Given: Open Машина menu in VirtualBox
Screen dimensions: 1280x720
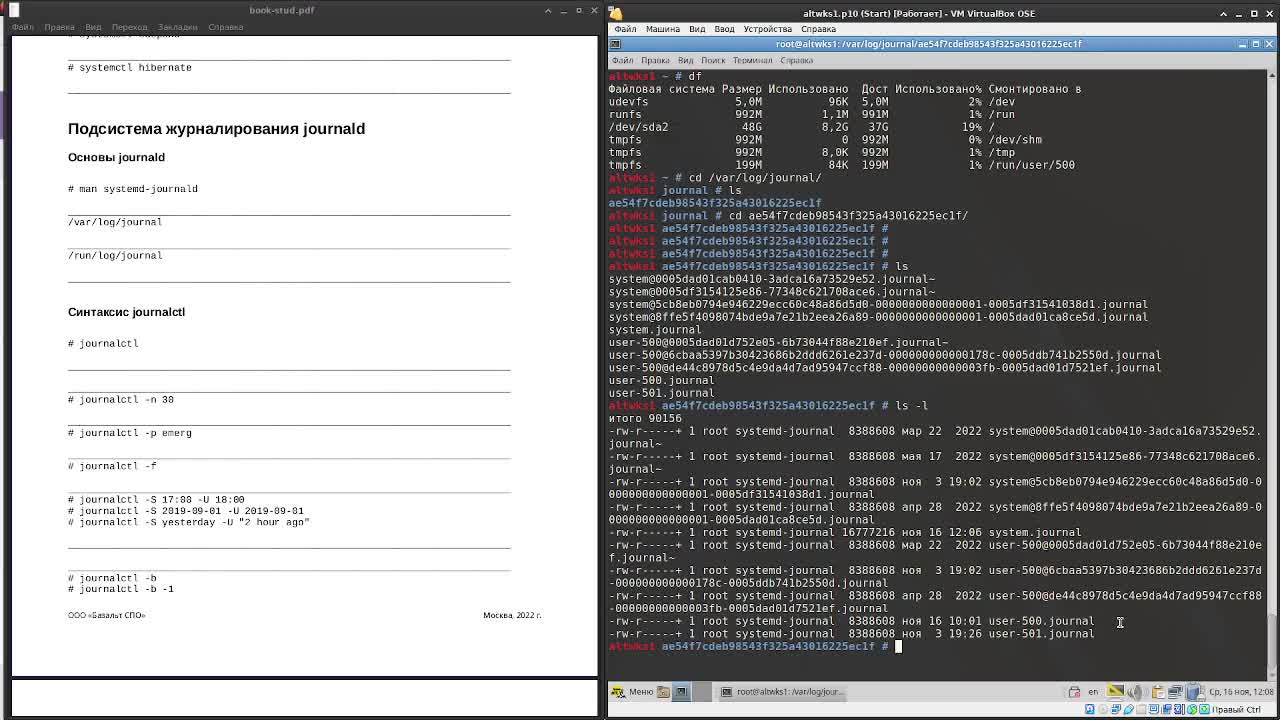Looking at the screenshot, I should coord(662,29).
